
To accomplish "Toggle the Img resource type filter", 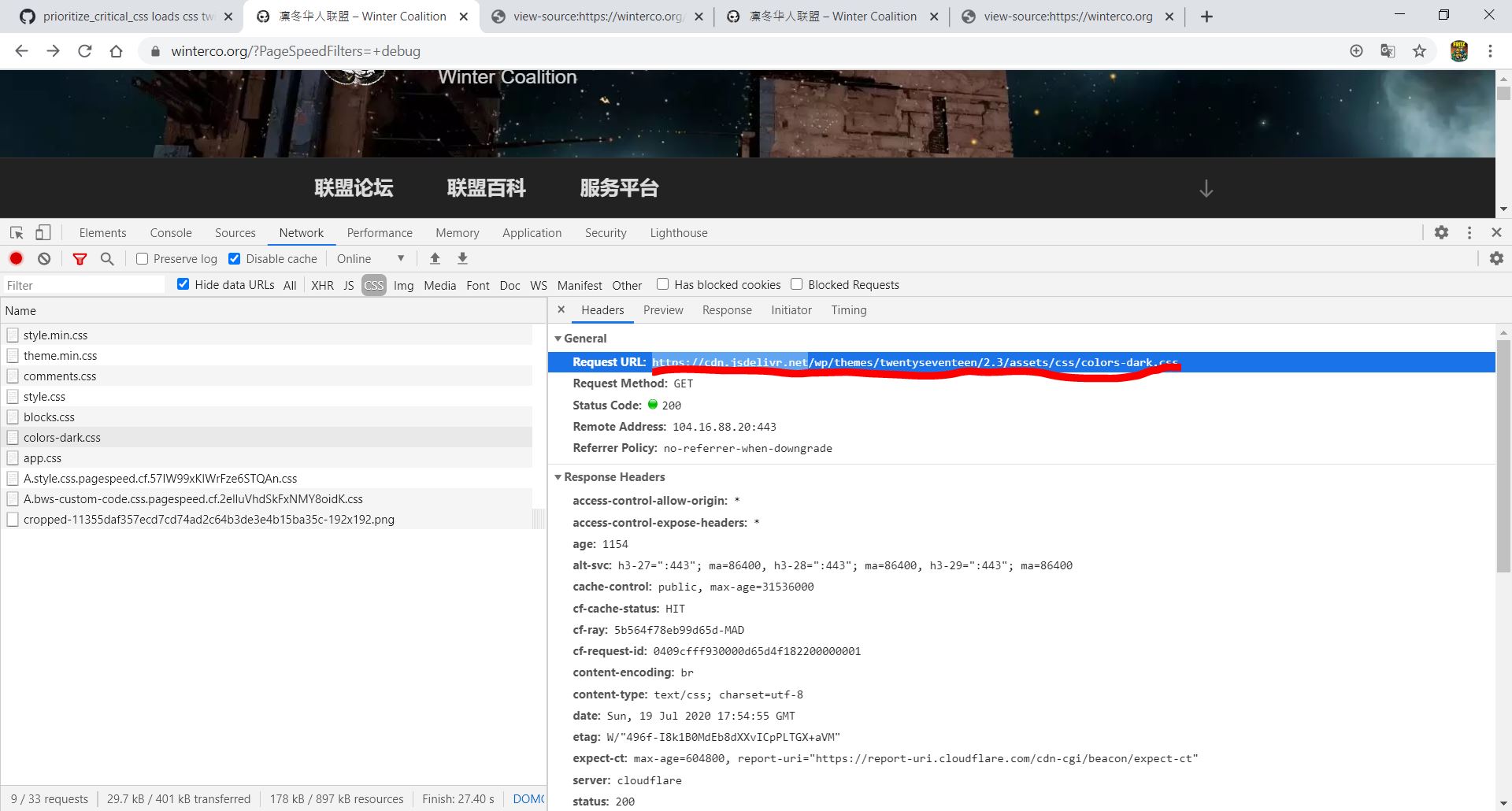I will [403, 285].
